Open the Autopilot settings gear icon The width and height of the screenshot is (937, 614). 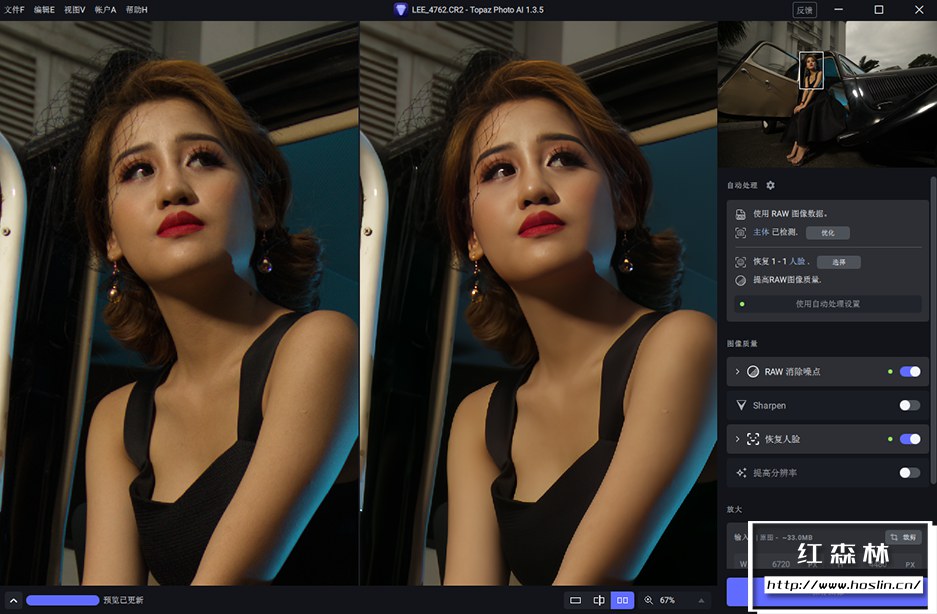770,185
